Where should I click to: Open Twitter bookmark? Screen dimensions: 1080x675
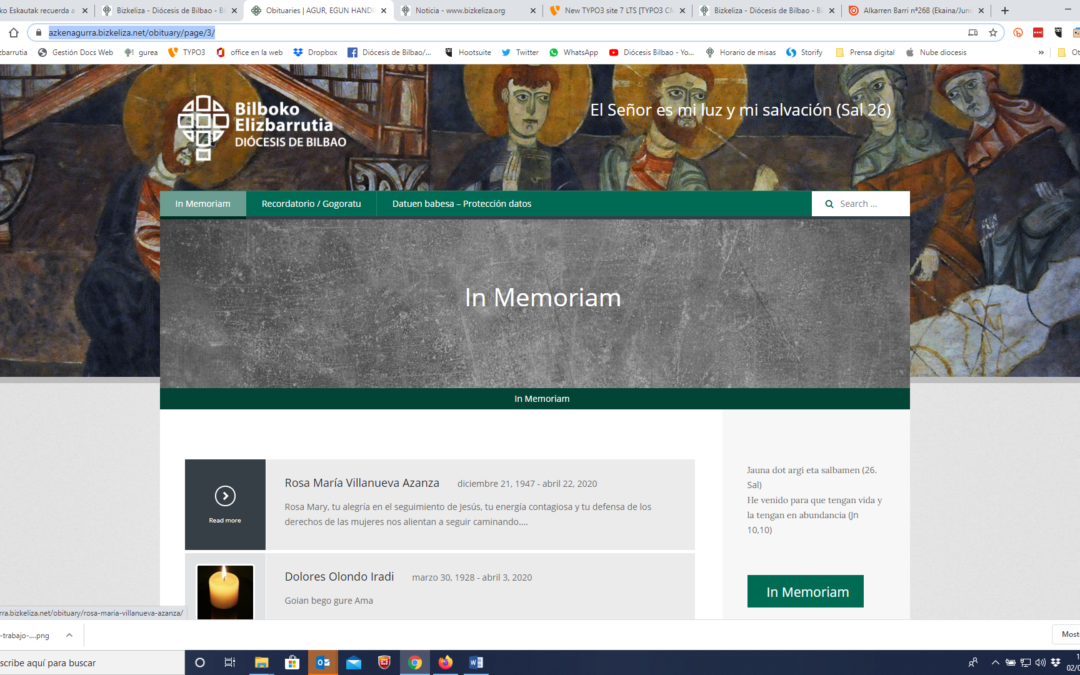tap(520, 52)
